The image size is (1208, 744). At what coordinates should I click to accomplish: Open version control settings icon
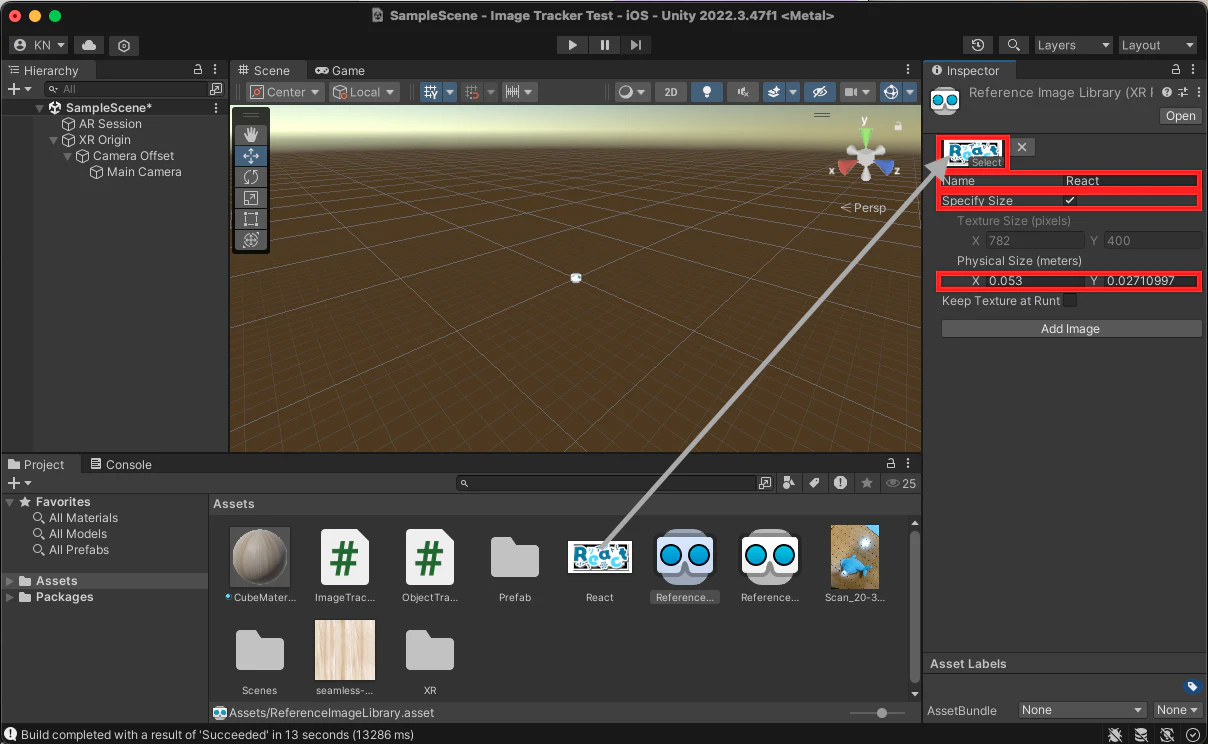coord(124,45)
